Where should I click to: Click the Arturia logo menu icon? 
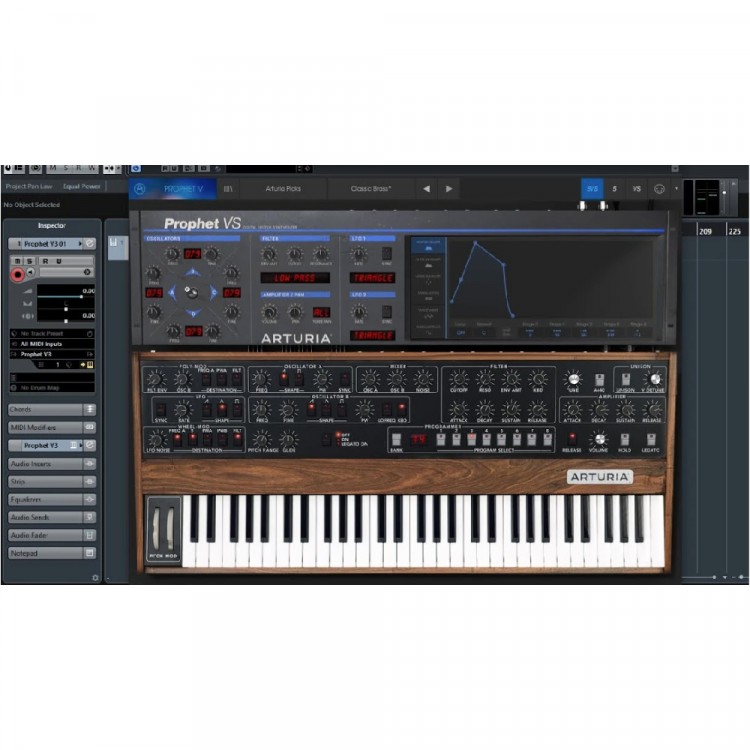140,189
